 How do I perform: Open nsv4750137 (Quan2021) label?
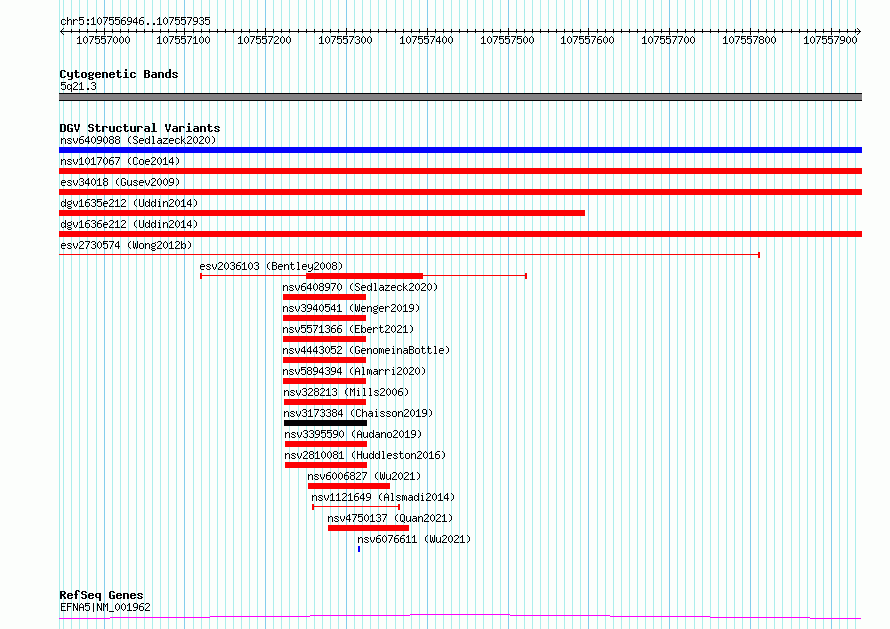(390, 518)
